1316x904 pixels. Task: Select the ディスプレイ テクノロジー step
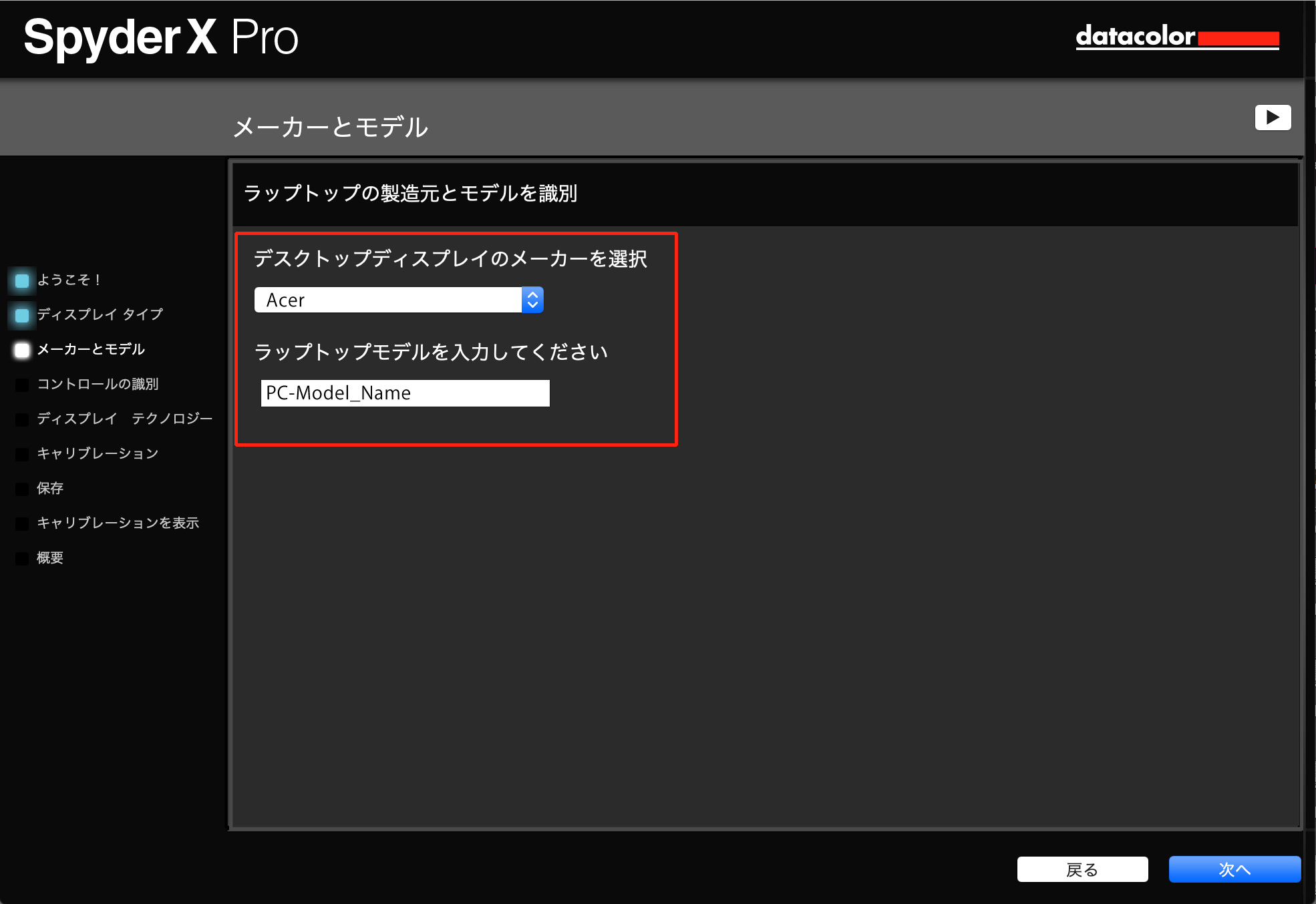pos(124,419)
